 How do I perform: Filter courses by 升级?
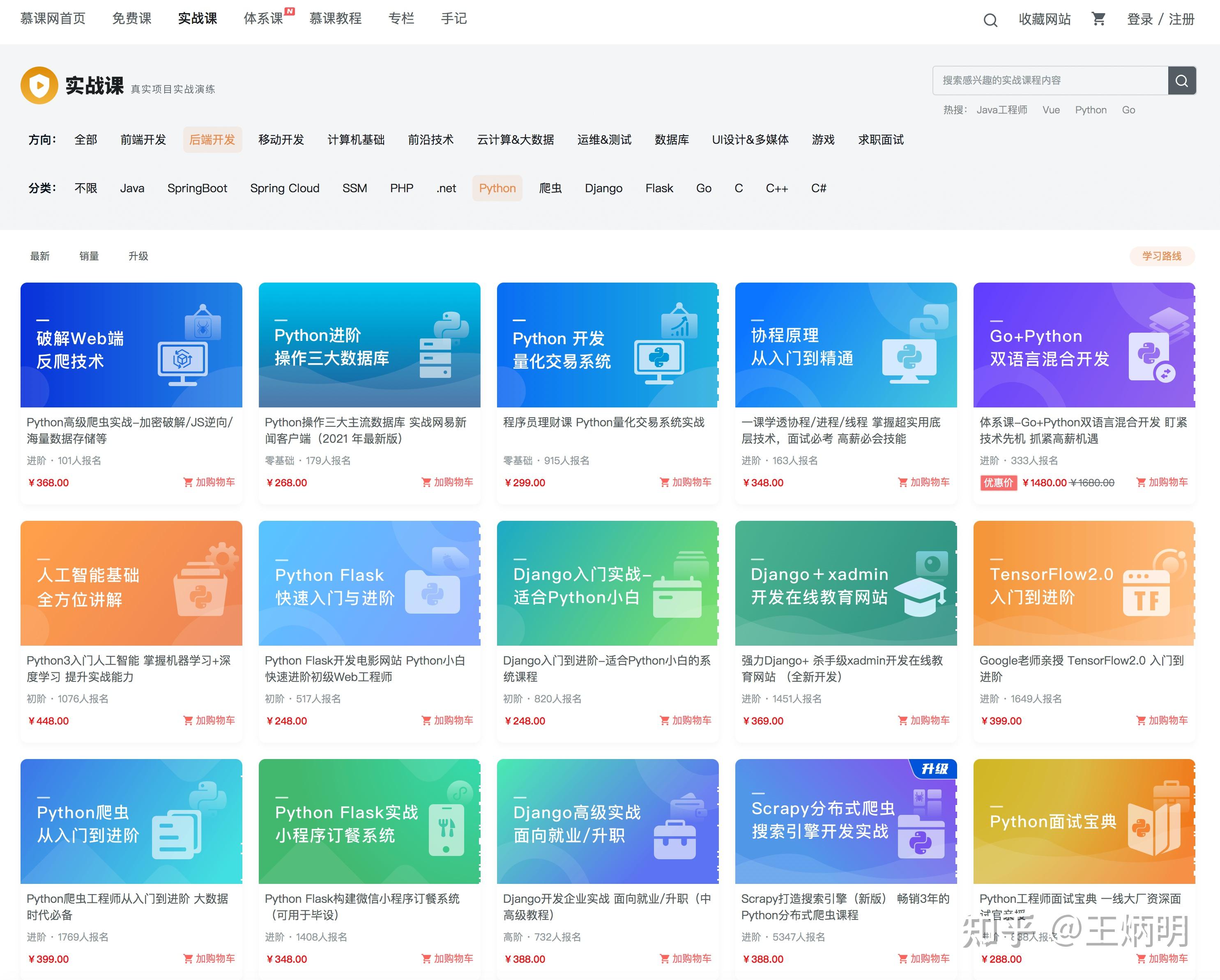click(x=138, y=256)
